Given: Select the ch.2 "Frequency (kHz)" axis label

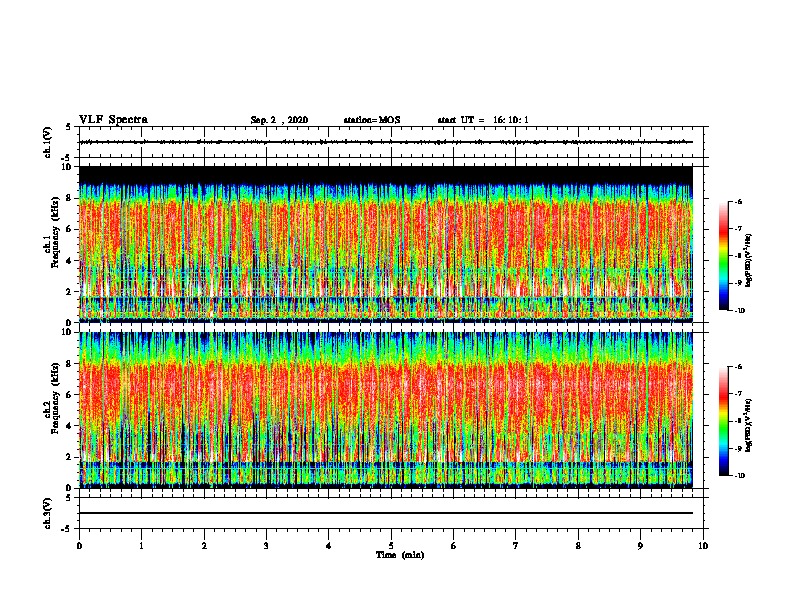Looking at the screenshot, I should tap(55, 399).
